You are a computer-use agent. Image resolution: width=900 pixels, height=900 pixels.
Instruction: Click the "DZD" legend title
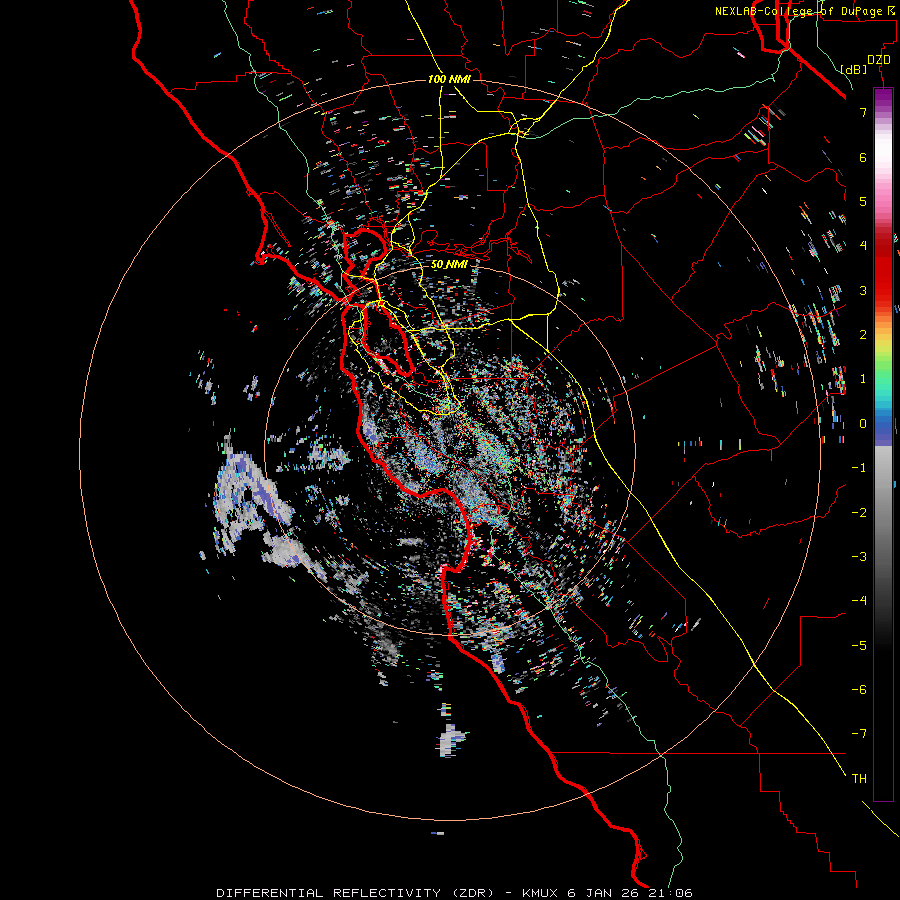click(x=879, y=60)
